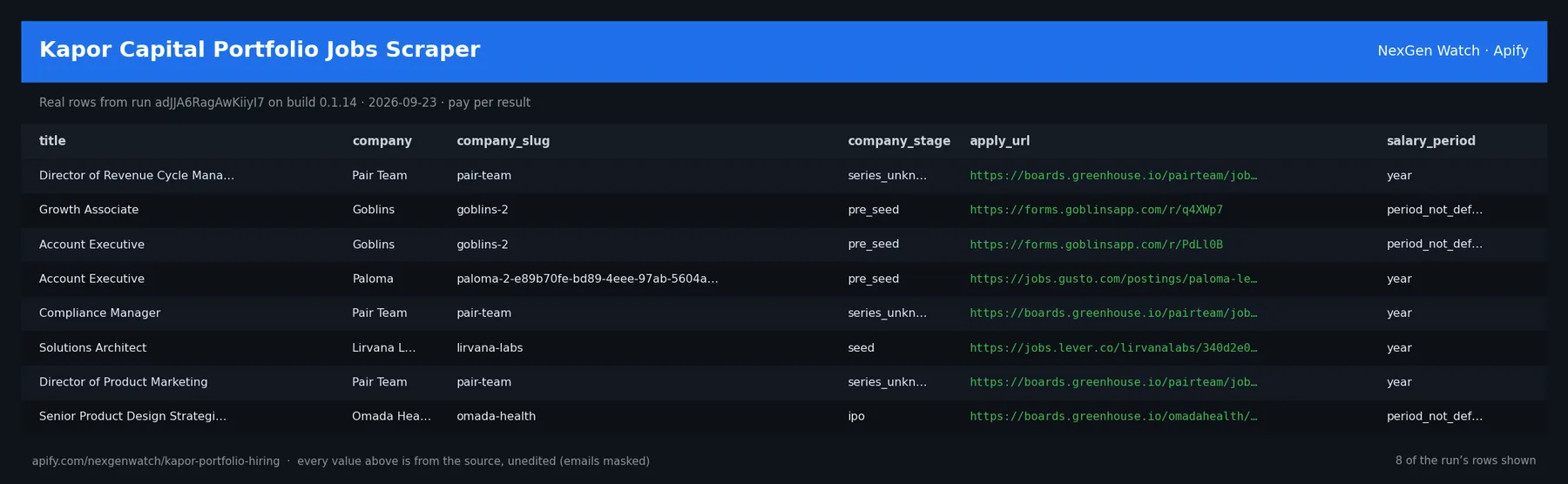
Task: Click the omada-health slug cell
Action: pyautogui.click(x=496, y=416)
